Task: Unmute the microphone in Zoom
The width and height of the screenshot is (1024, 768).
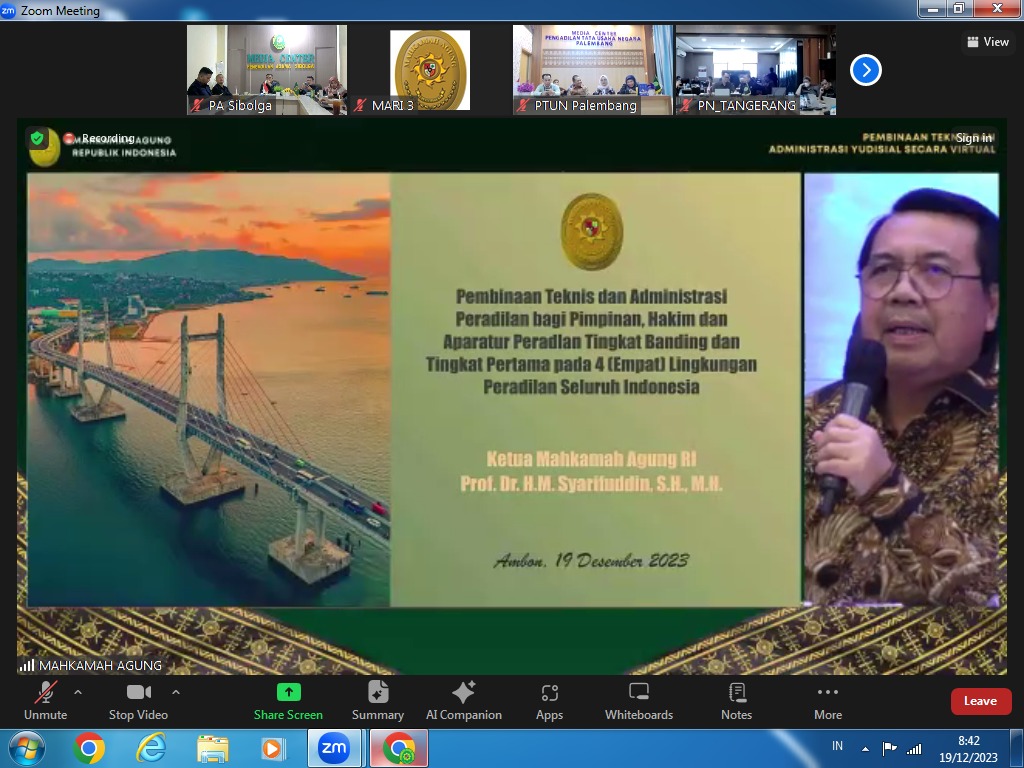Action: click(x=45, y=700)
